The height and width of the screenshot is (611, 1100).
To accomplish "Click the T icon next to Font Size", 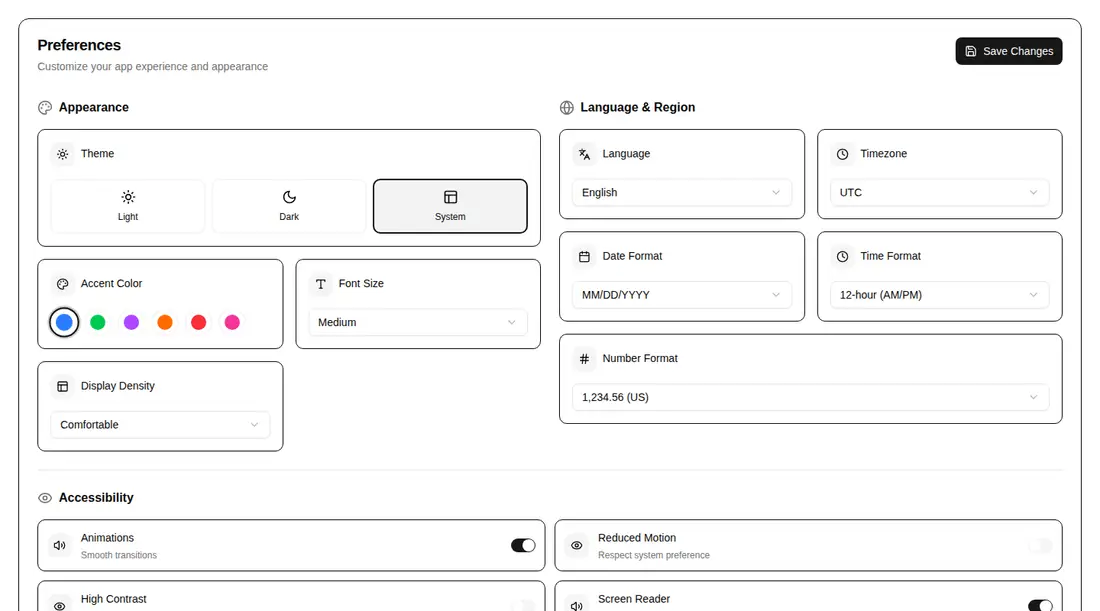I will (321, 284).
